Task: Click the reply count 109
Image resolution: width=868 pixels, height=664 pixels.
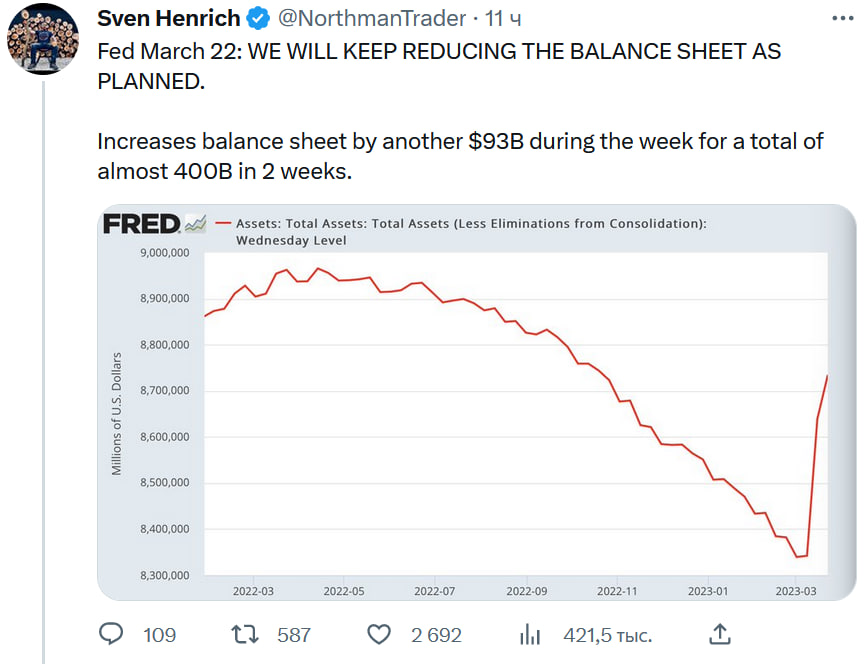Action: (159, 635)
